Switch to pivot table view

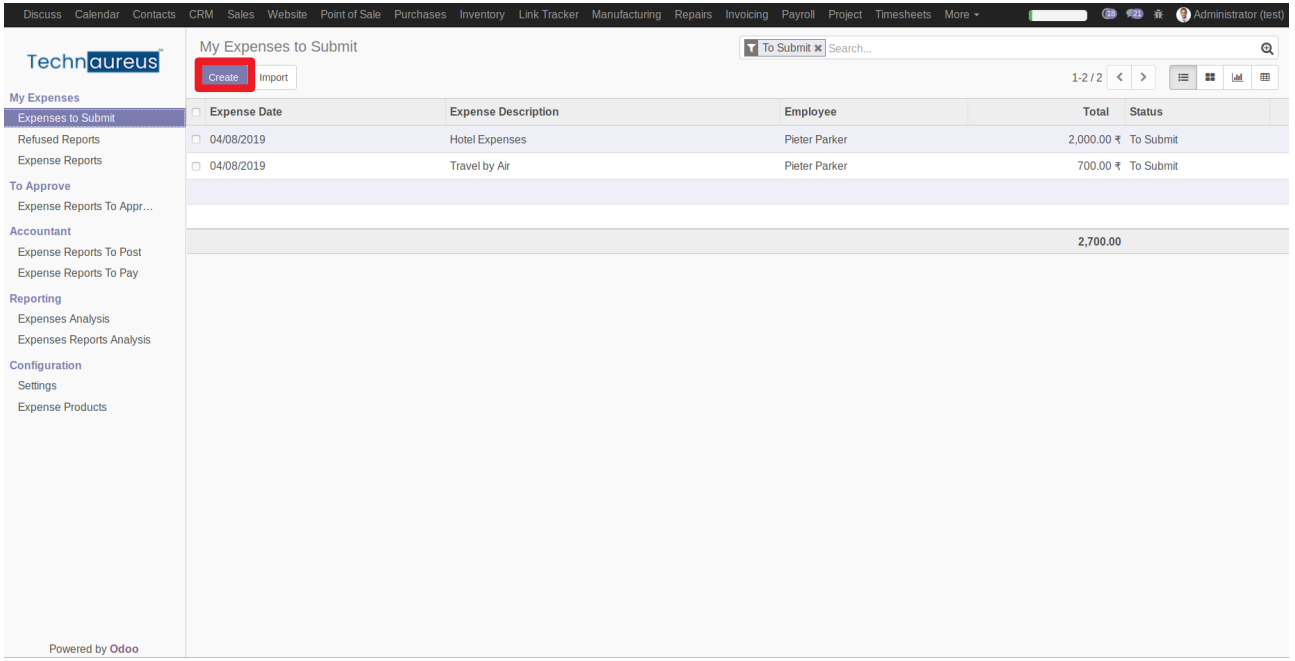coord(1265,77)
